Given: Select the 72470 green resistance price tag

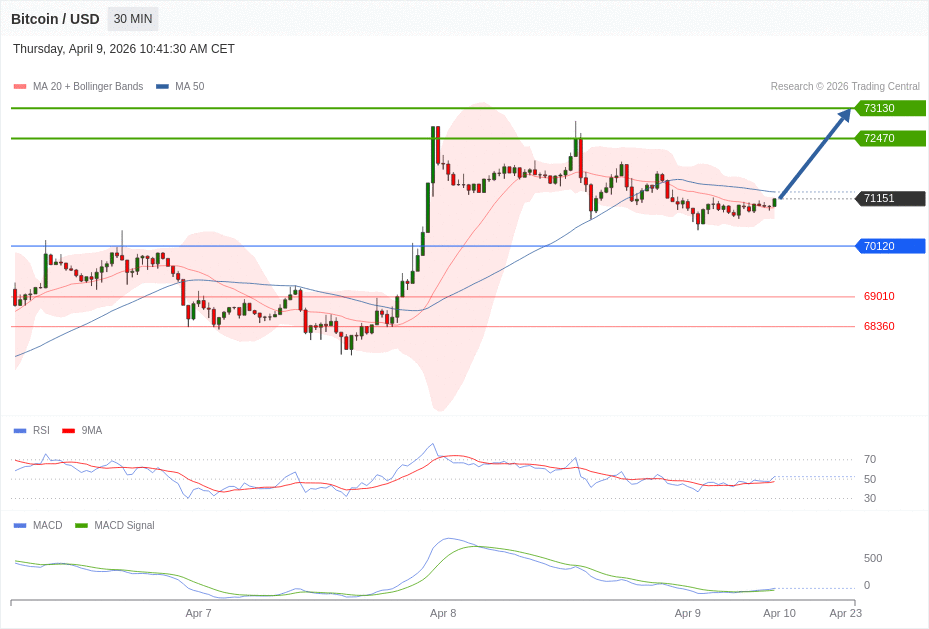Looking at the screenshot, I should click(890, 138).
